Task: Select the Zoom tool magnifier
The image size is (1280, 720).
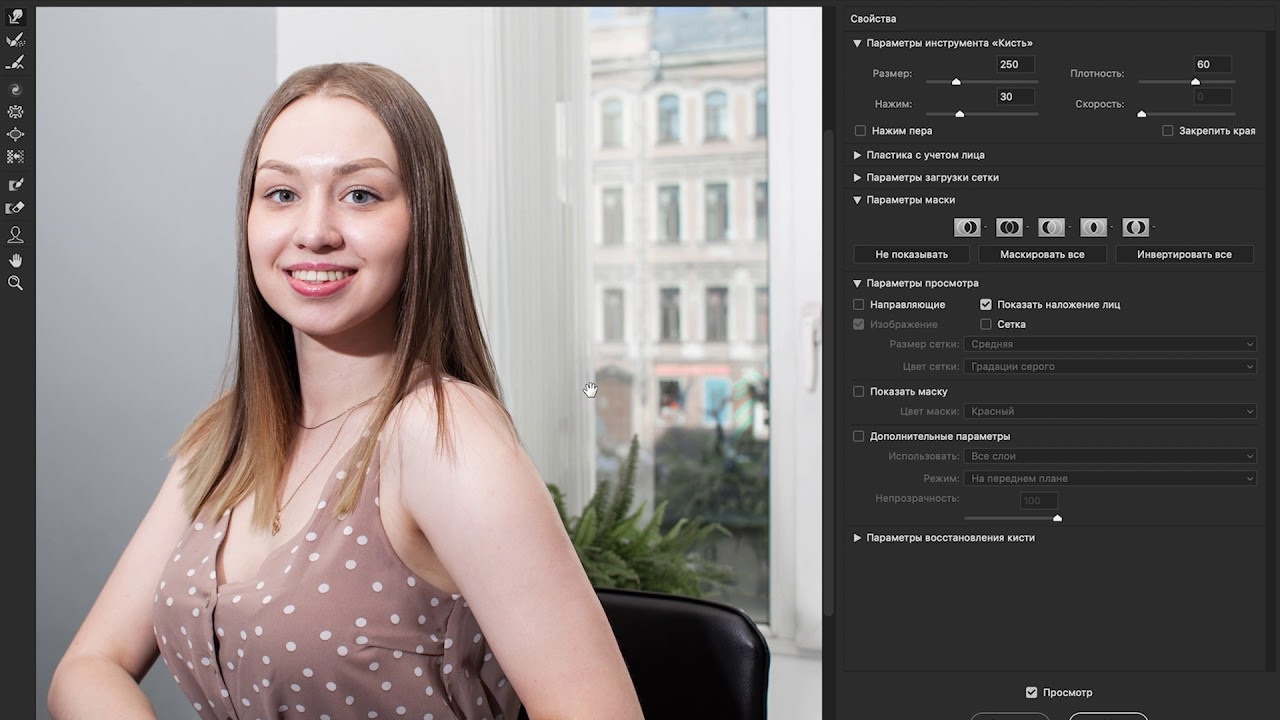Action: [x=15, y=283]
